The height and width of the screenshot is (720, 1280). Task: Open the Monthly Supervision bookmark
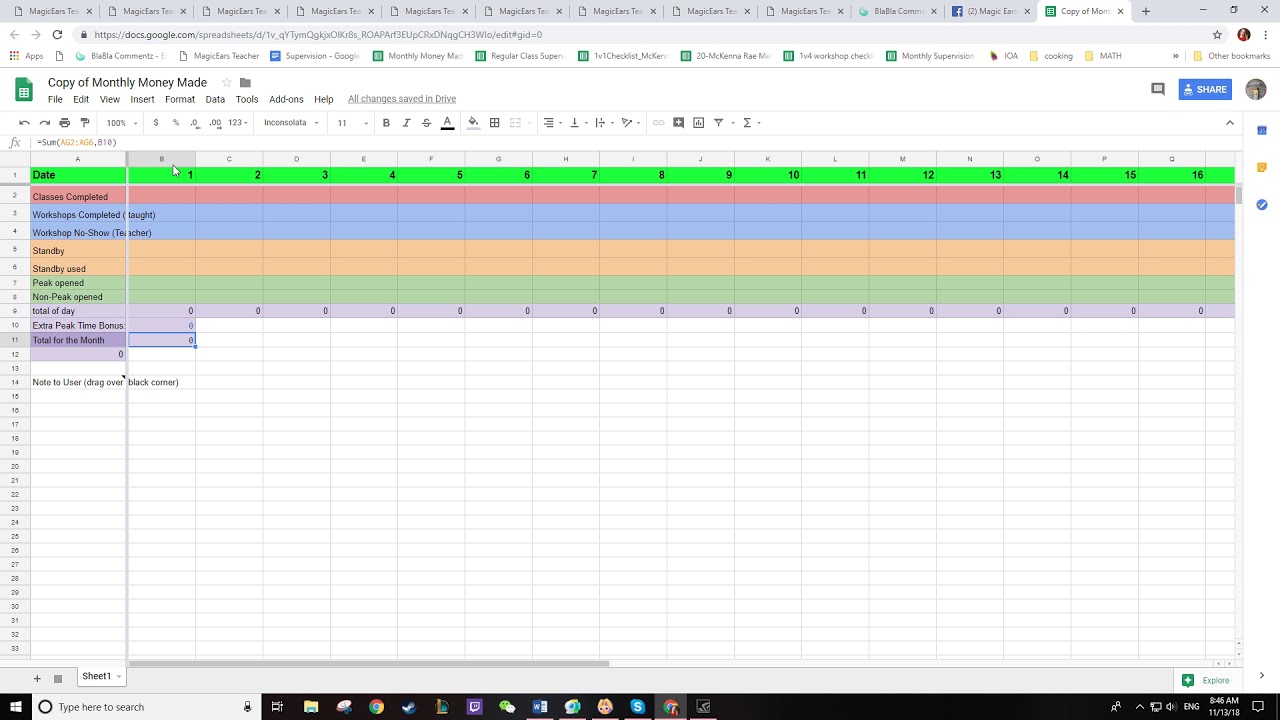point(930,56)
